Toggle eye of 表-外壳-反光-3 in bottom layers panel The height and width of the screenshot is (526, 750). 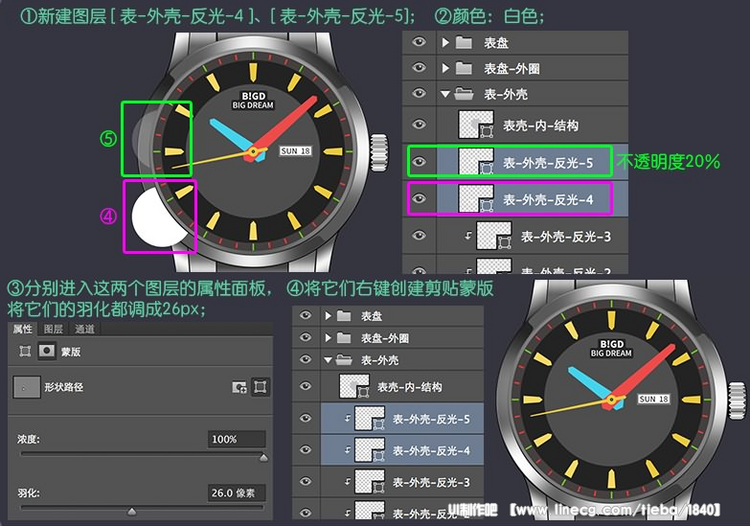coord(305,481)
